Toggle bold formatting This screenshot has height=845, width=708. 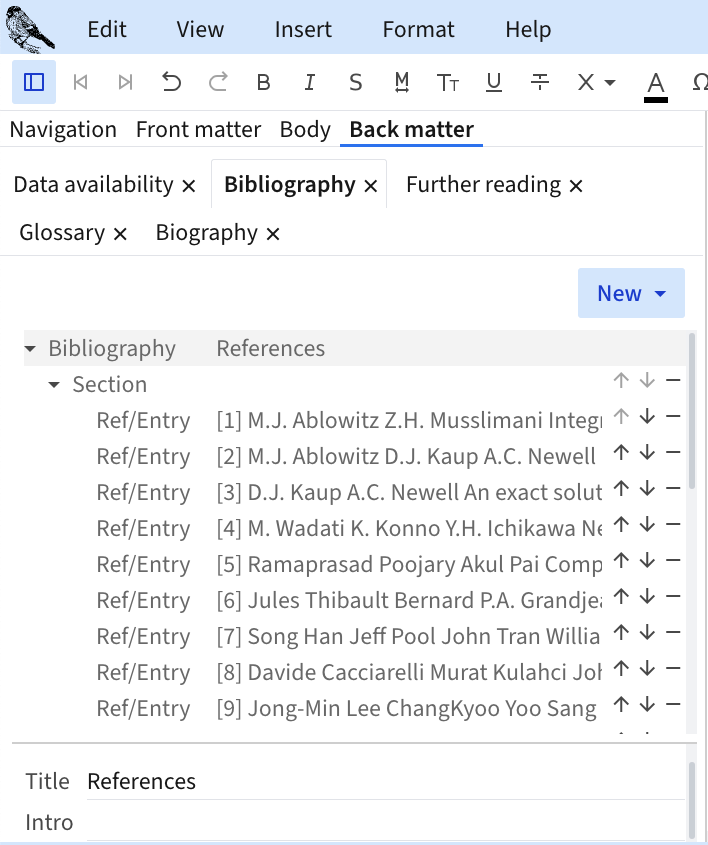[263, 82]
